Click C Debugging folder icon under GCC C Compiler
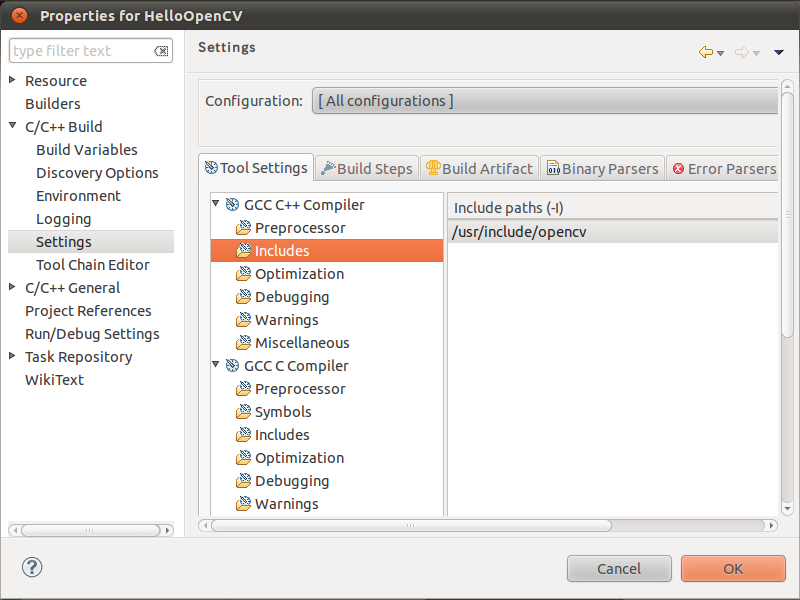800x600 pixels. click(243, 481)
